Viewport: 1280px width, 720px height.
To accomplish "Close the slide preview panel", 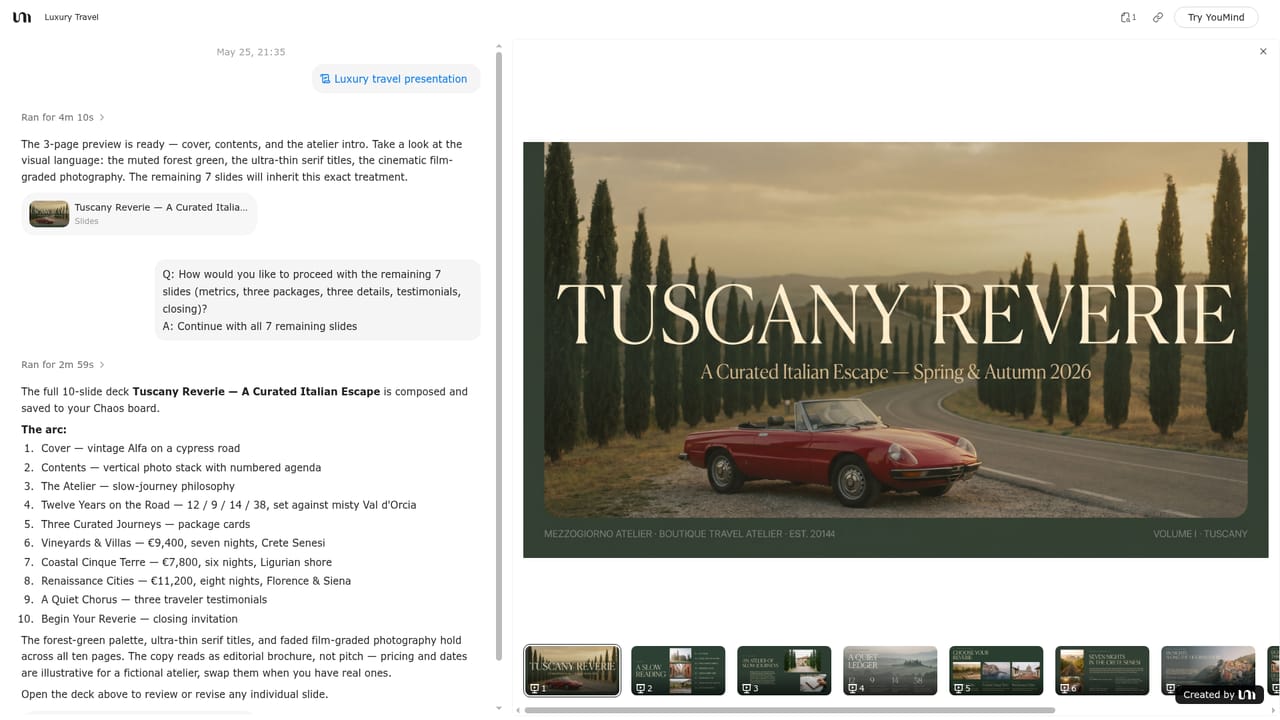I will (1263, 52).
